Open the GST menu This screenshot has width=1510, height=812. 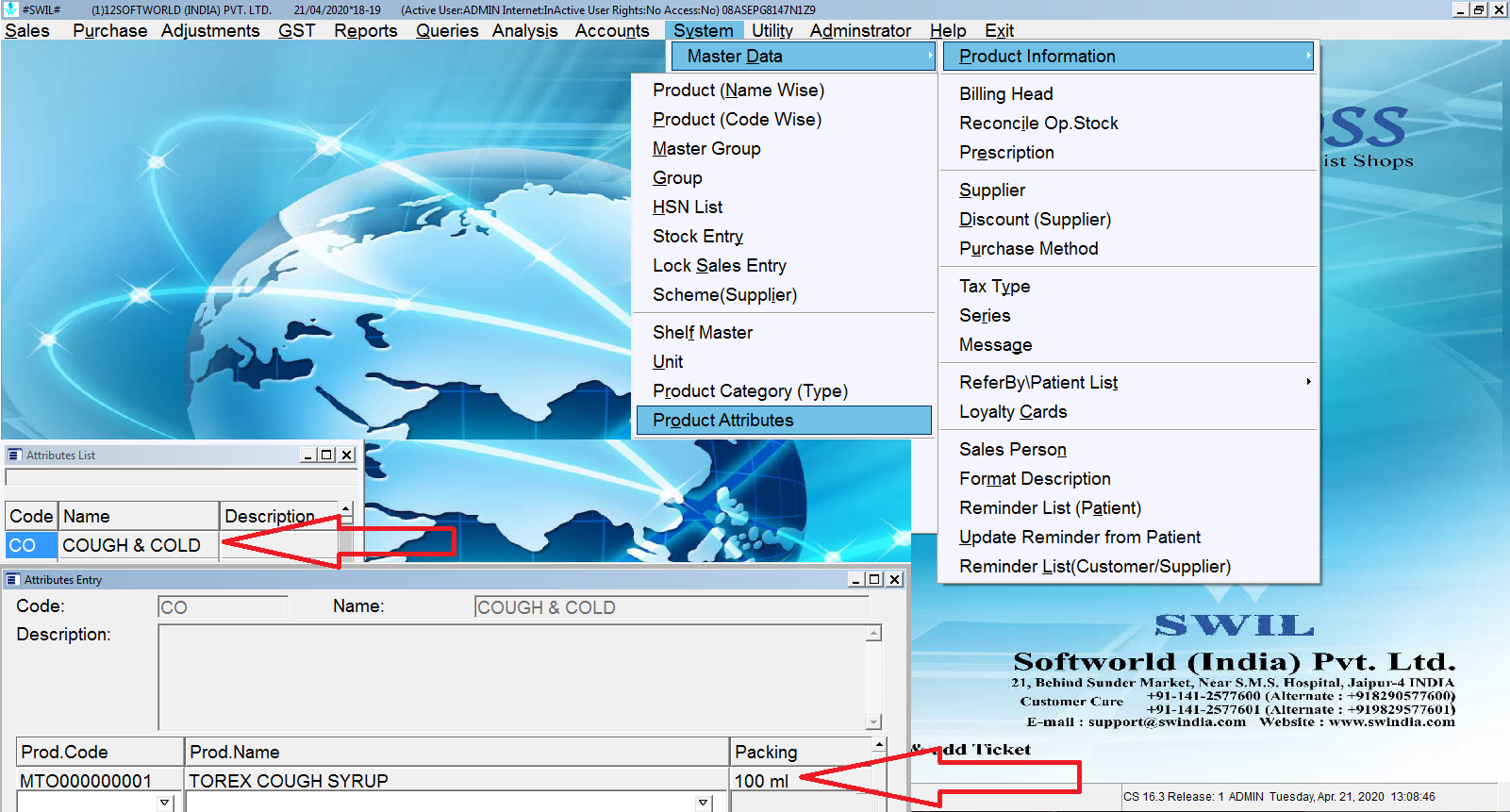point(296,30)
